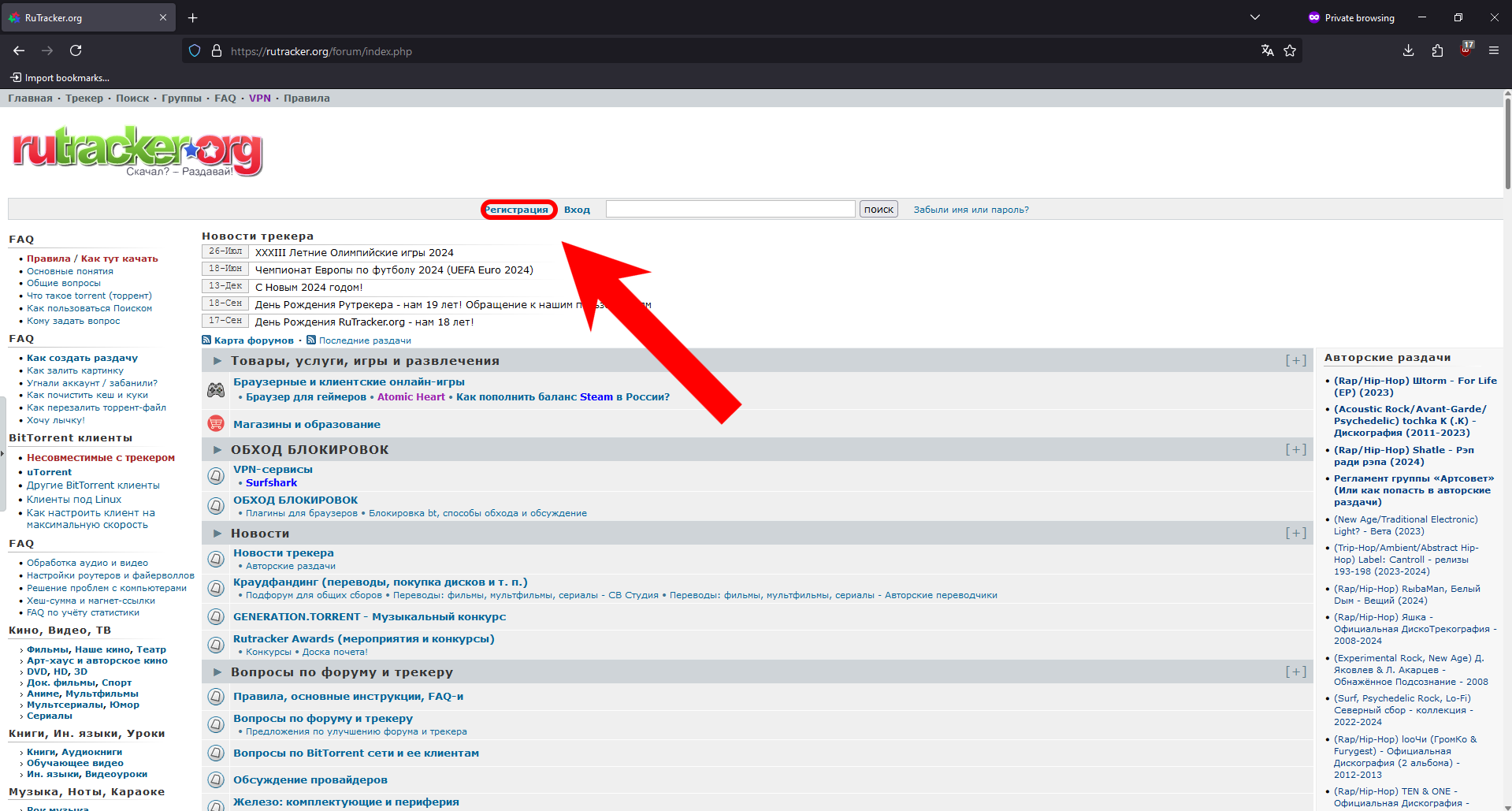Click the поиск search button
Screen dimensions: 1512x811
point(879,209)
